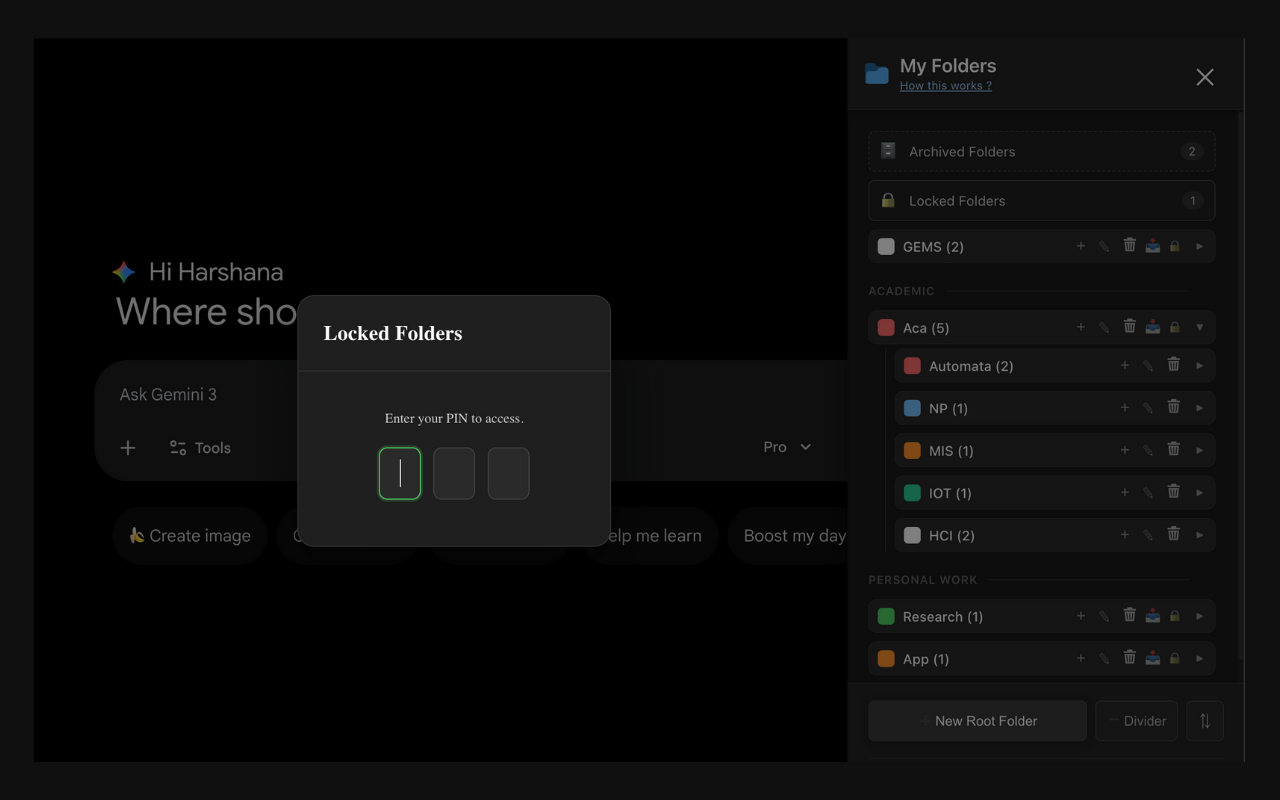This screenshot has width=1280, height=800.
Task: Archive the Research folder
Action: coord(1152,616)
